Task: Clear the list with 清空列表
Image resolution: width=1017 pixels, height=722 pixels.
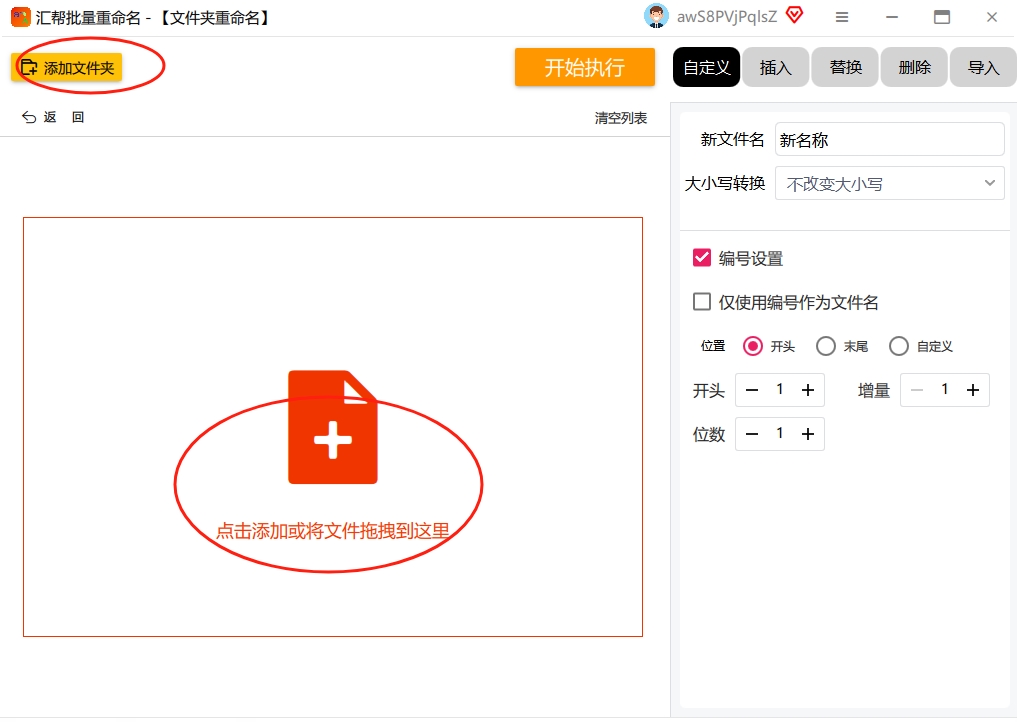Action: [621, 118]
